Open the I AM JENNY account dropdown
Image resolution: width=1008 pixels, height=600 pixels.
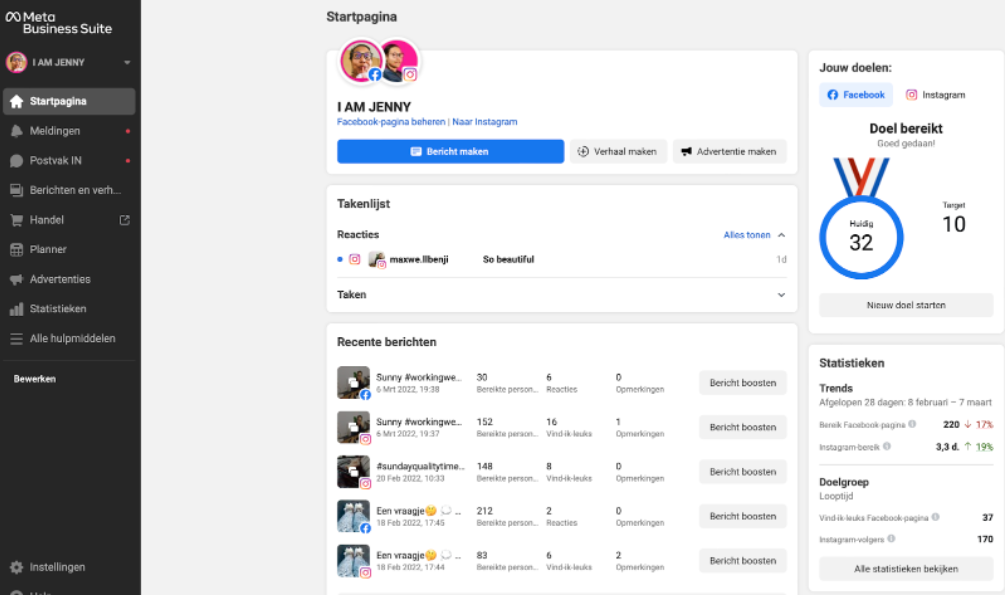[x=70, y=62]
